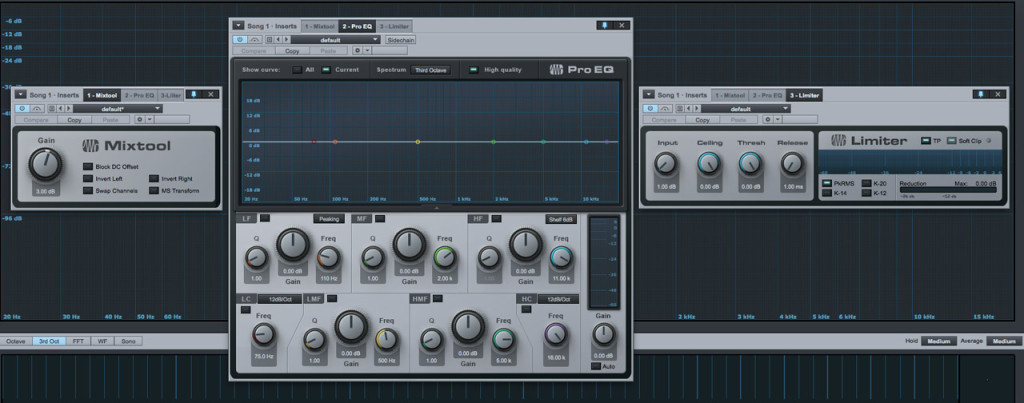The width and height of the screenshot is (1024, 403).
Task: Select the red LC node on EQ curve
Action: pyautogui.click(x=314, y=142)
